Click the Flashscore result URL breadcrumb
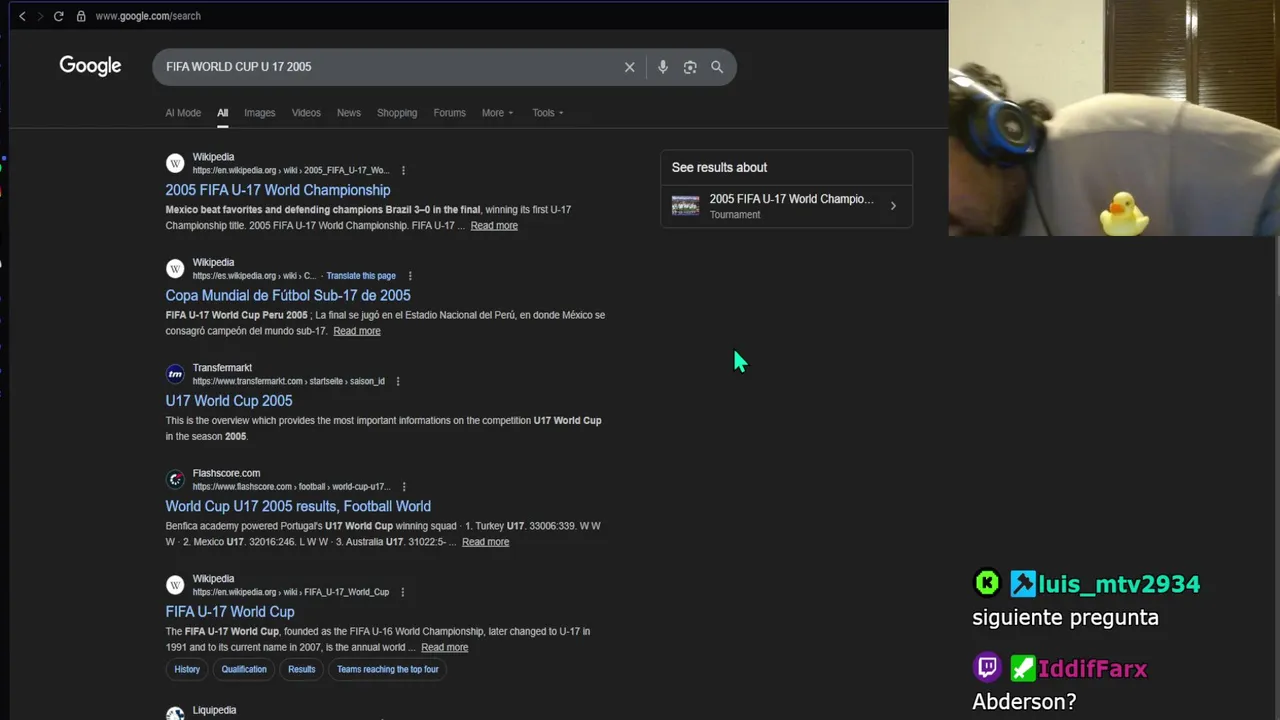Screen dimensions: 1280x720 tap(291, 487)
